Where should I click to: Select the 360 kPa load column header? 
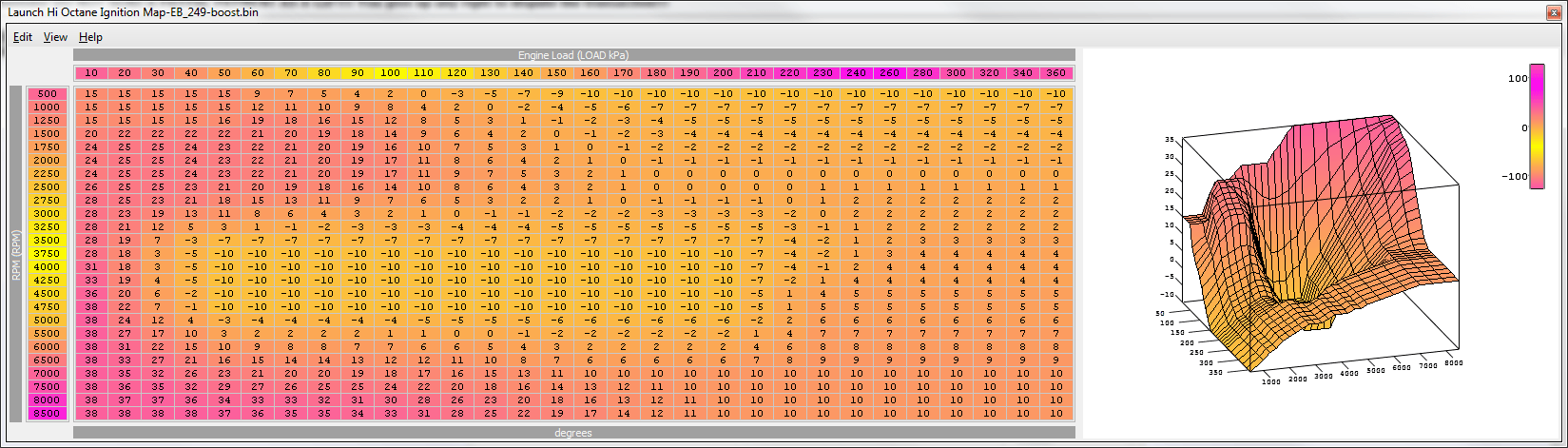(x=1055, y=73)
